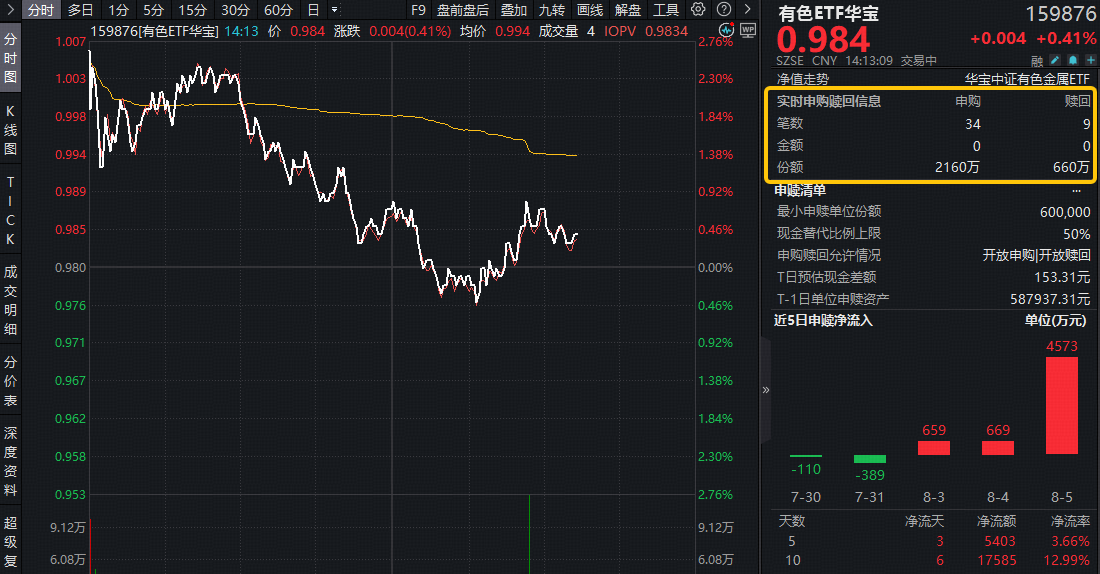Open 超级复 entry in the left sidebar

[10, 542]
